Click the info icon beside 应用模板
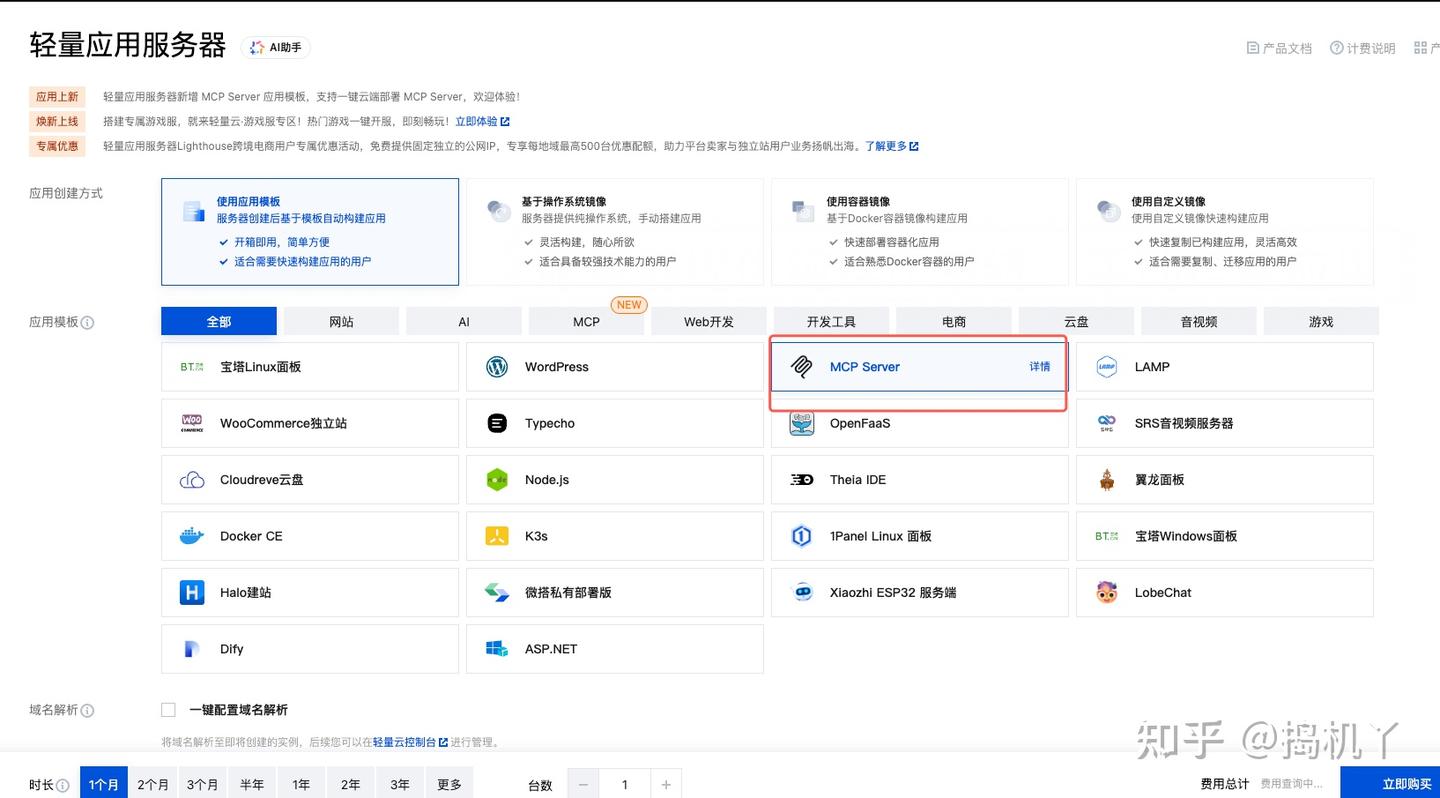This screenshot has height=798, width=1440. 87,323
